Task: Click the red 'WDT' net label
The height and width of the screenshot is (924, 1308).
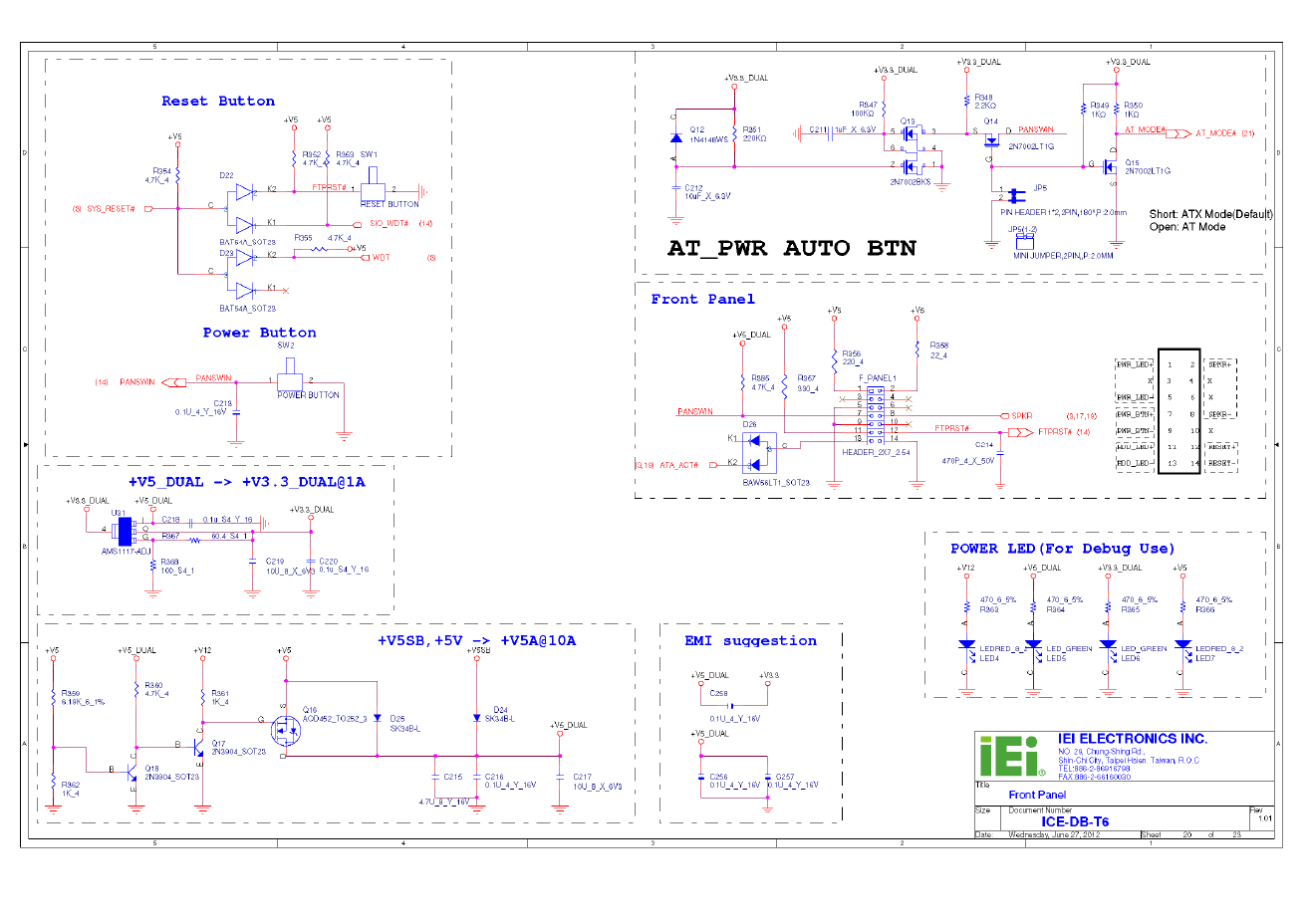Action: coord(381,258)
